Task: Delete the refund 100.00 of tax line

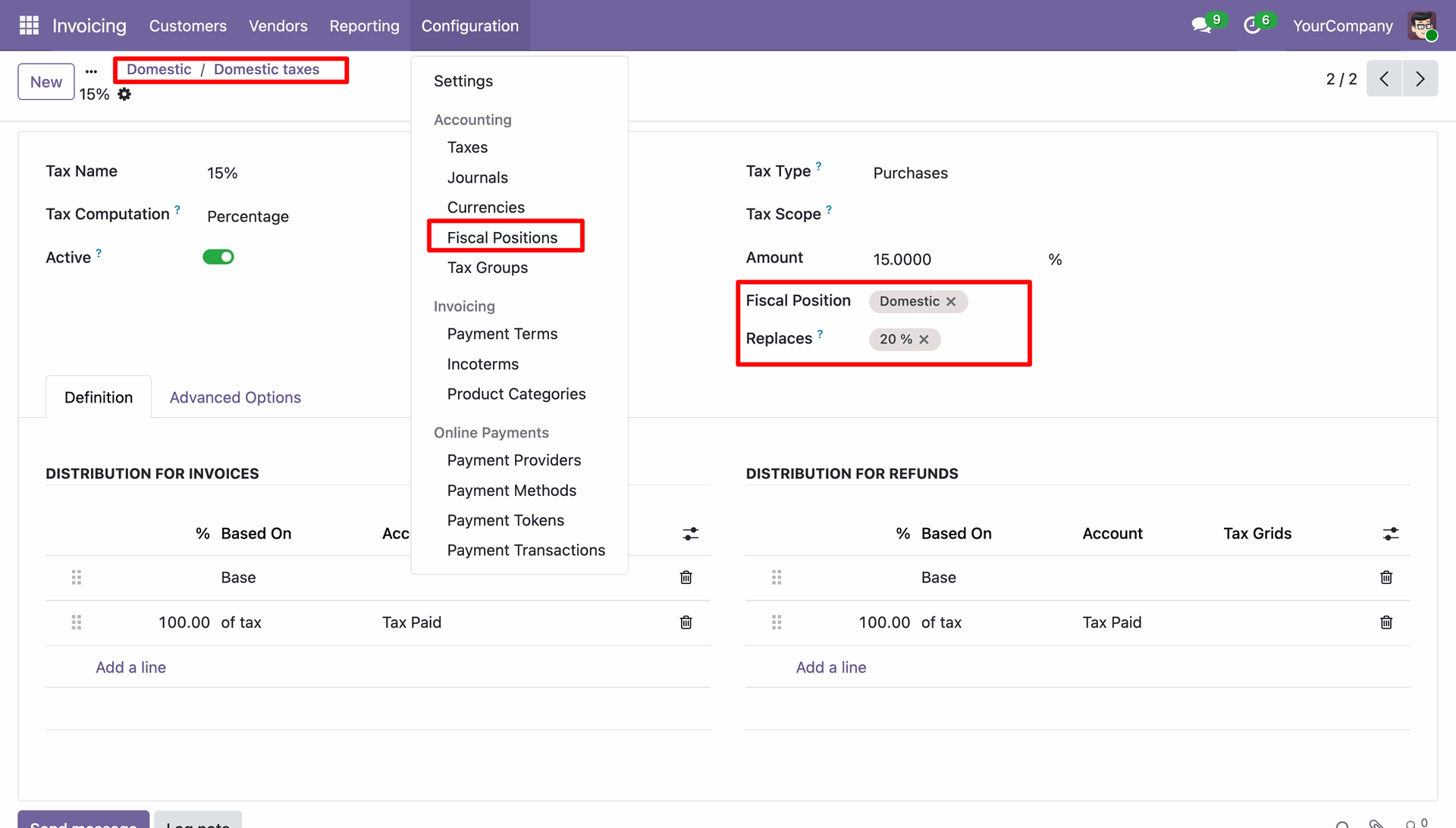Action: (1385, 623)
